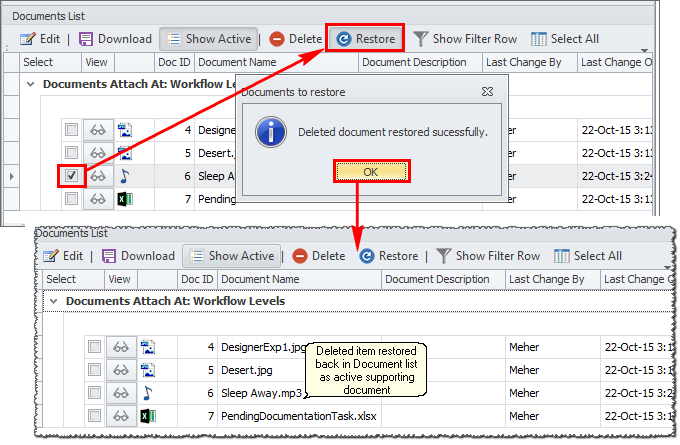Click Select All in the lower toolbar

pyautogui.click(x=588, y=256)
